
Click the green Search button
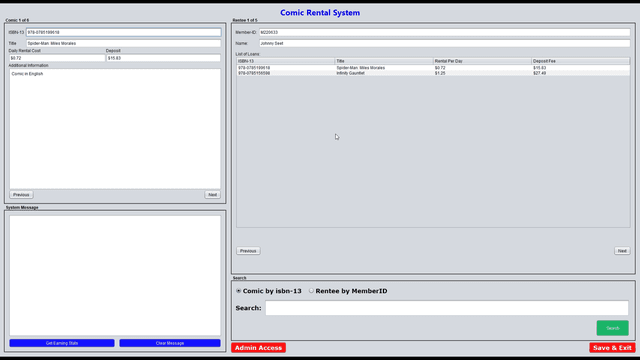click(x=612, y=328)
